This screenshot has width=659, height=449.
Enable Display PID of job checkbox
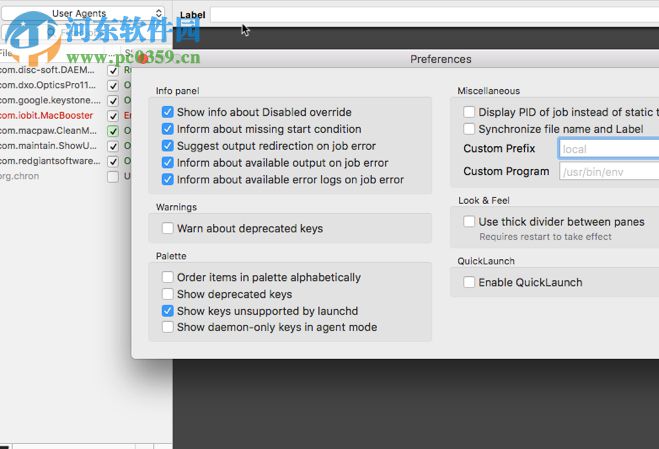point(469,112)
